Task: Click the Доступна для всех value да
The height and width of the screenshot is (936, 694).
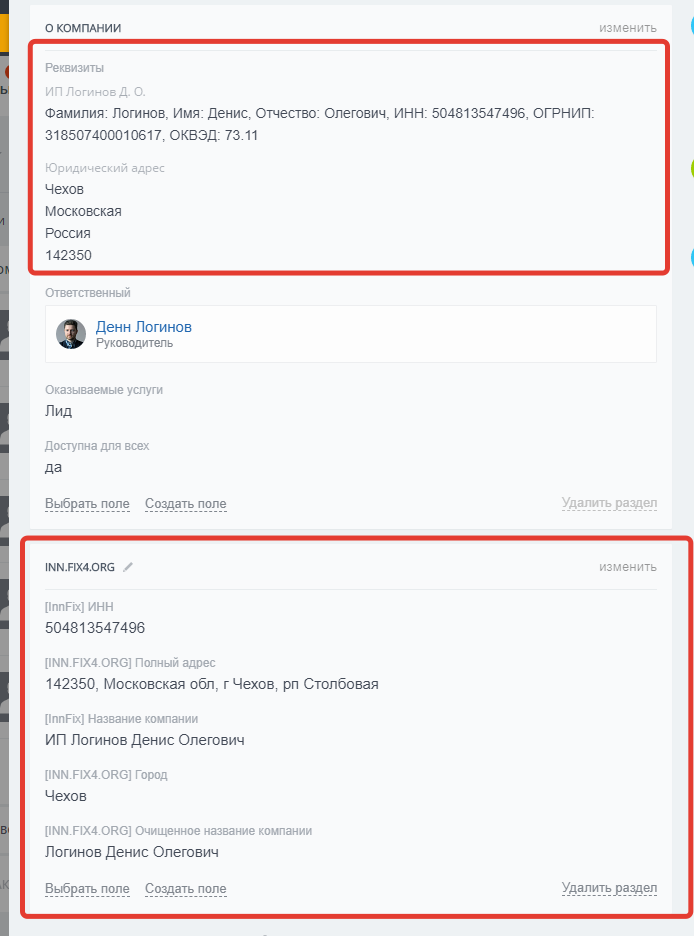Action: click(53, 467)
